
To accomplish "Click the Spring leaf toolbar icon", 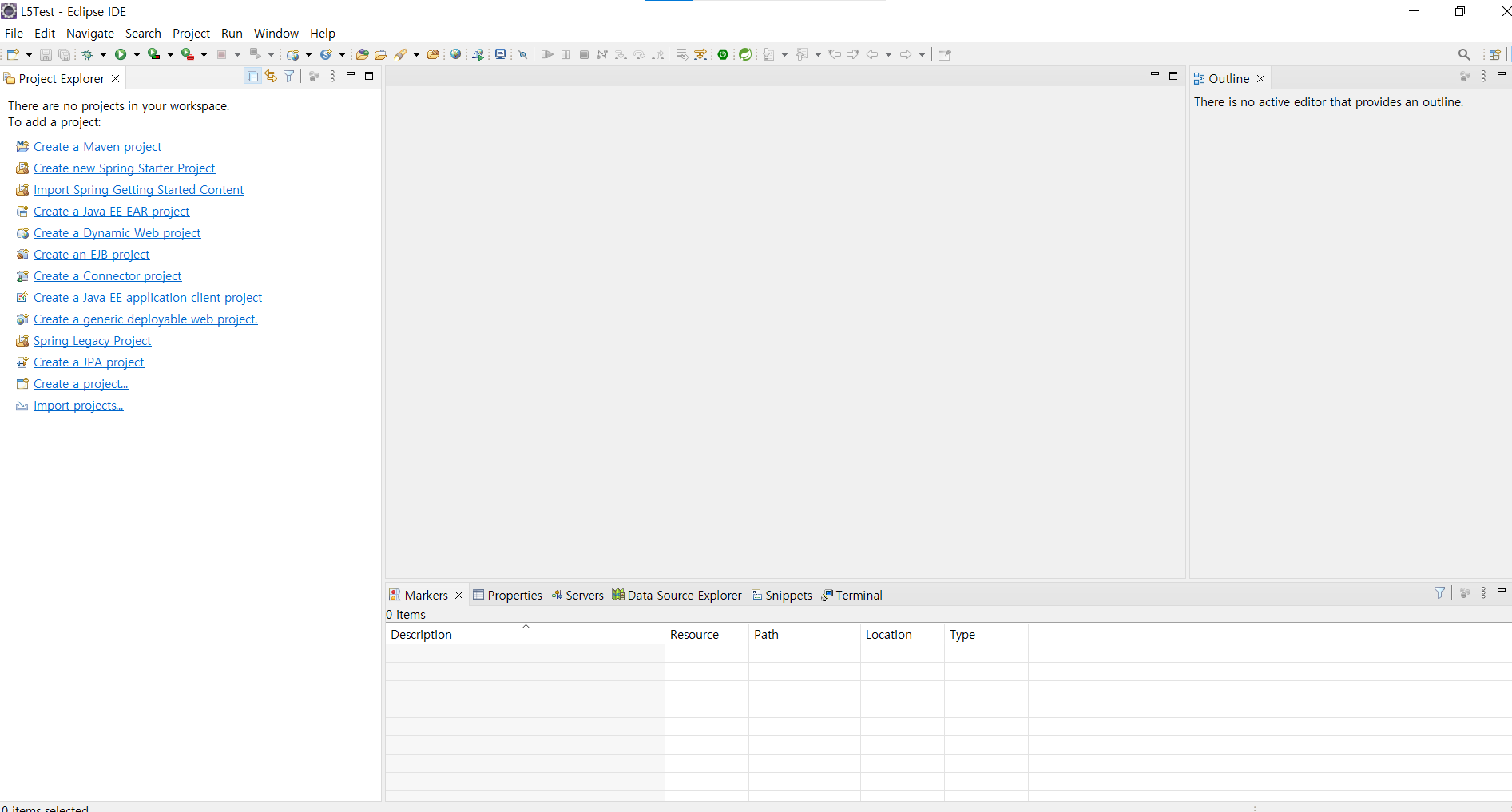I will tap(745, 54).
